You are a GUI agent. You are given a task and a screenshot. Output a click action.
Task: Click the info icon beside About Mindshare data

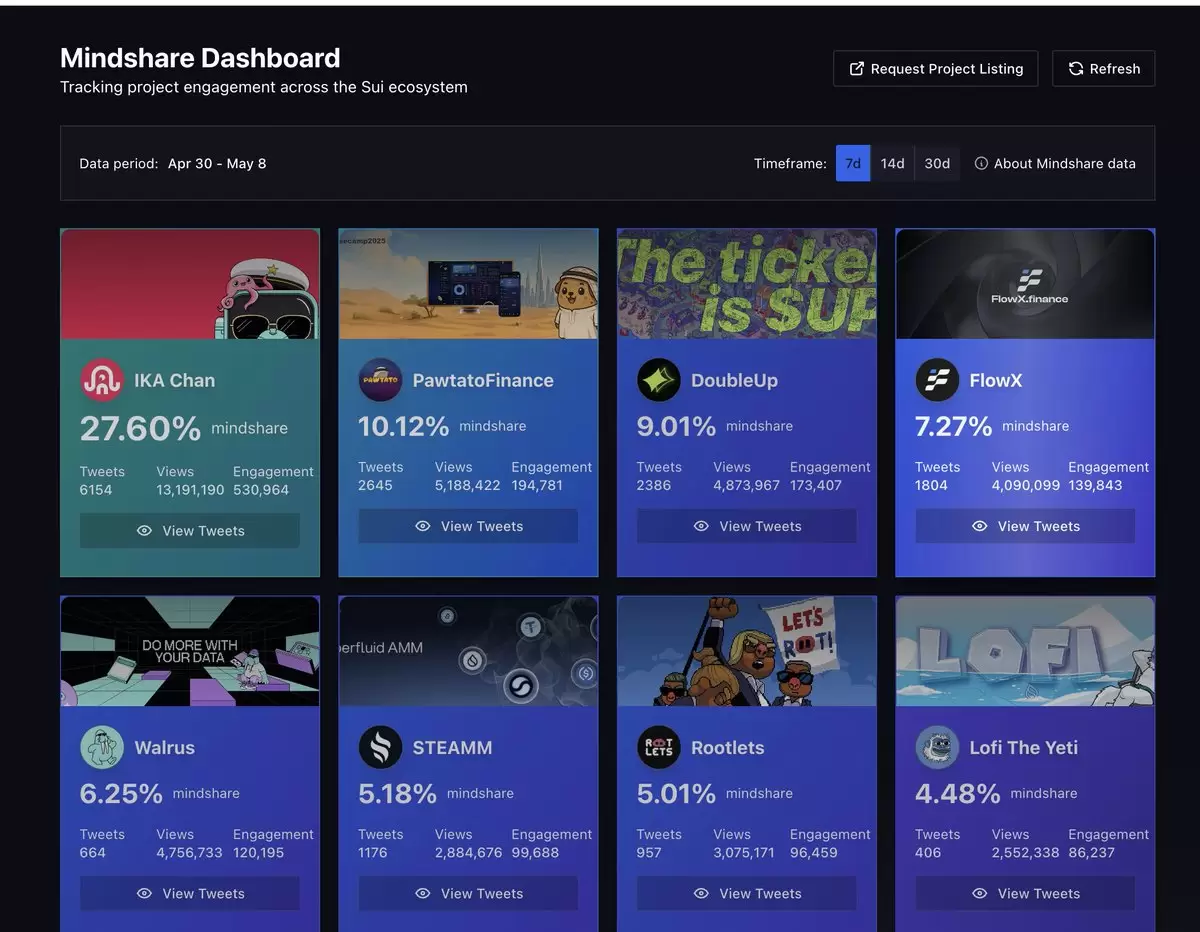pos(981,163)
